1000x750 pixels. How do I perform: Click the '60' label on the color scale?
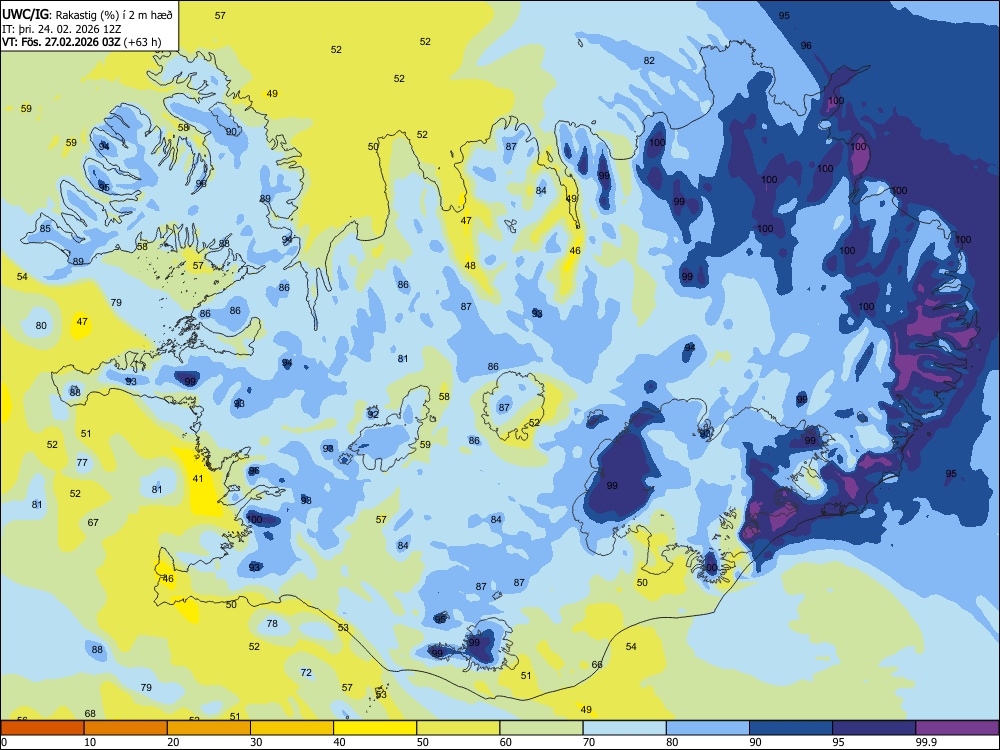coord(506,742)
